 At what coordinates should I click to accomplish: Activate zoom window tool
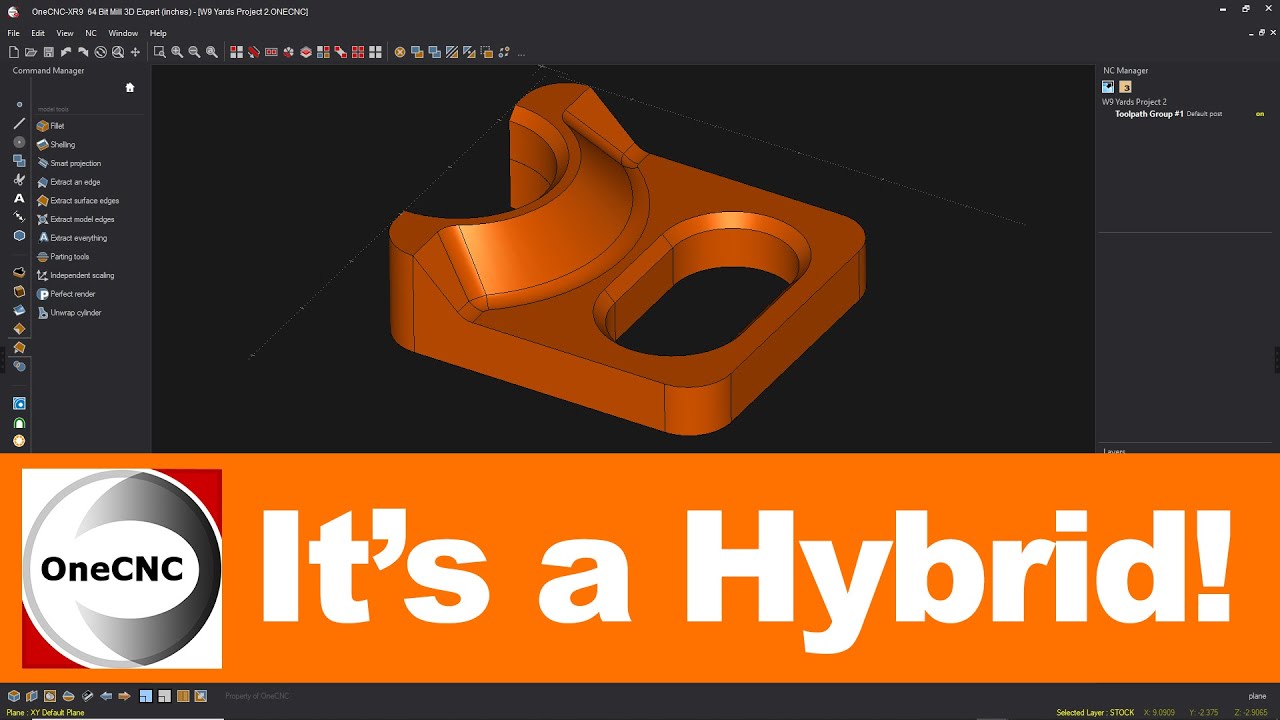click(159, 52)
